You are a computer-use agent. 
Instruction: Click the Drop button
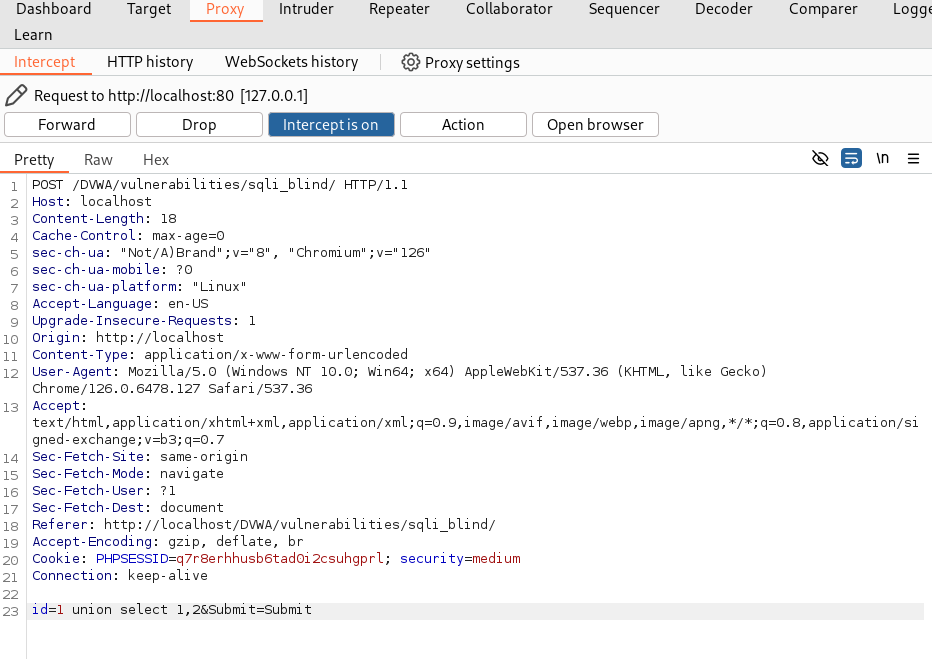click(x=199, y=125)
